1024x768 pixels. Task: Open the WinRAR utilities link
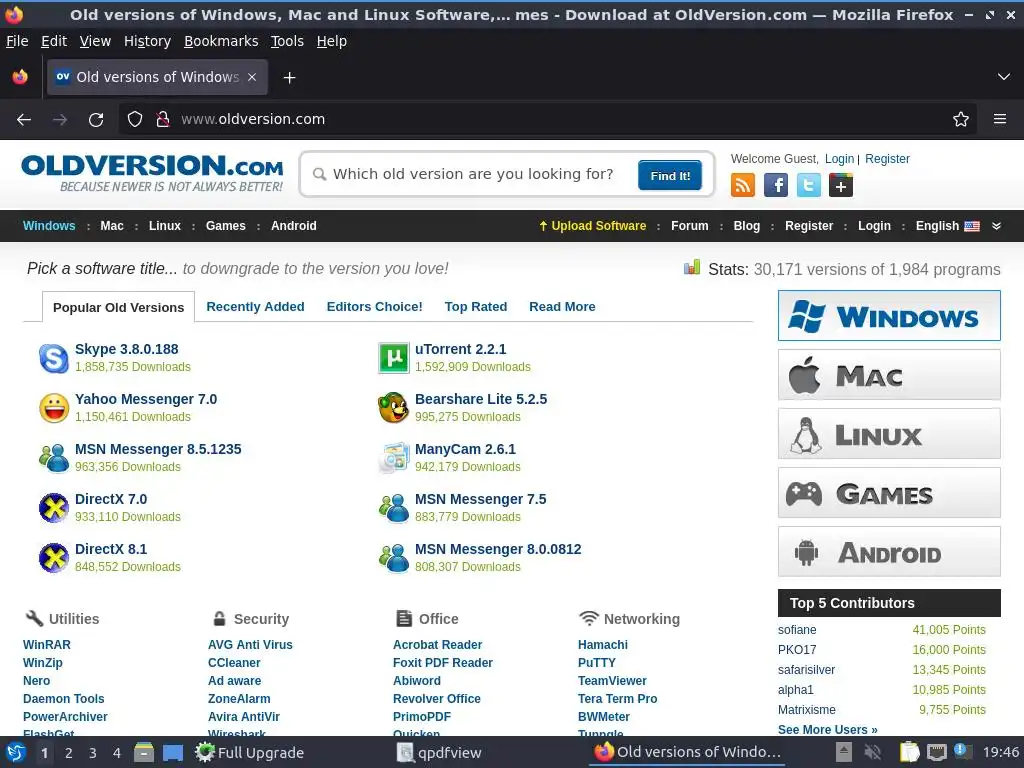tap(47, 645)
